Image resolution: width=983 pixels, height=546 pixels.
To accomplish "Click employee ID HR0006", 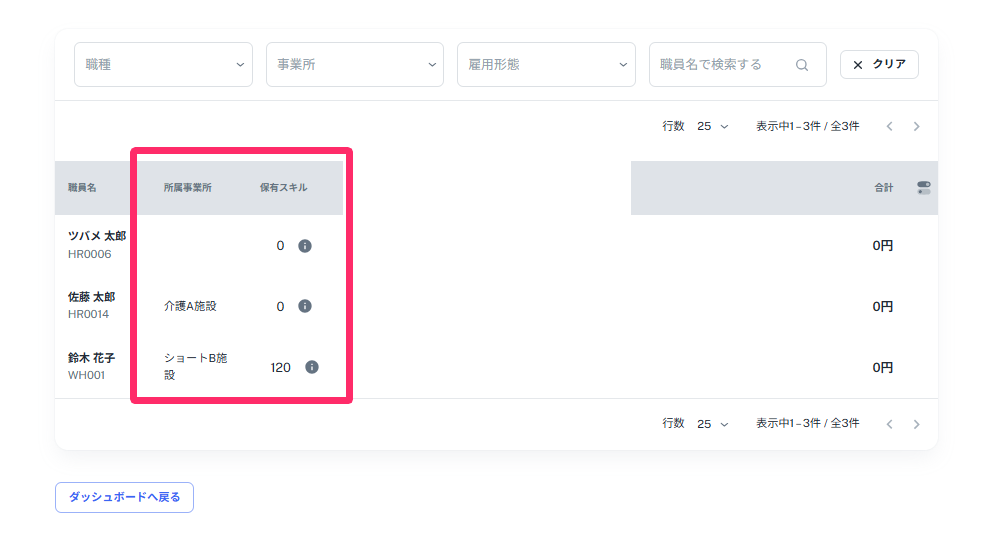I will pos(90,254).
